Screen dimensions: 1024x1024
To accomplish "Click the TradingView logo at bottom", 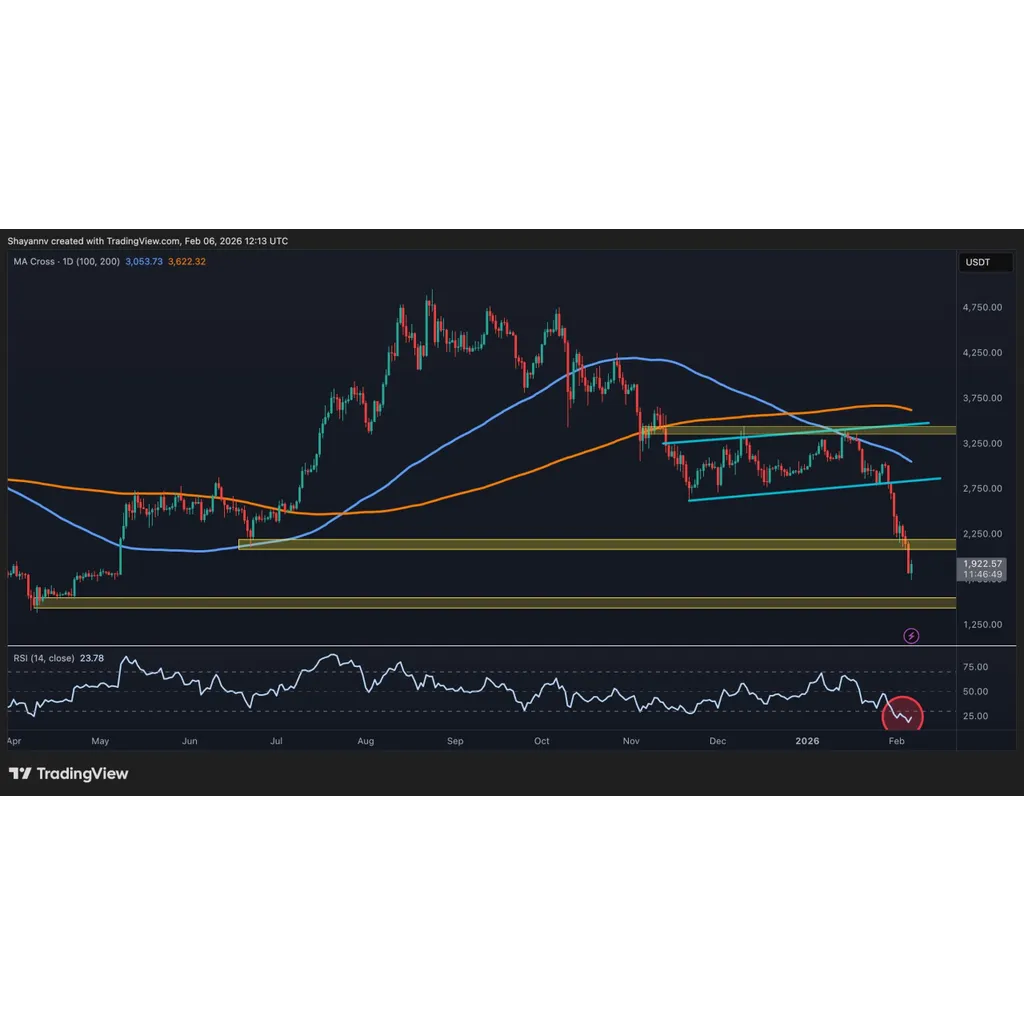I will coord(69,774).
